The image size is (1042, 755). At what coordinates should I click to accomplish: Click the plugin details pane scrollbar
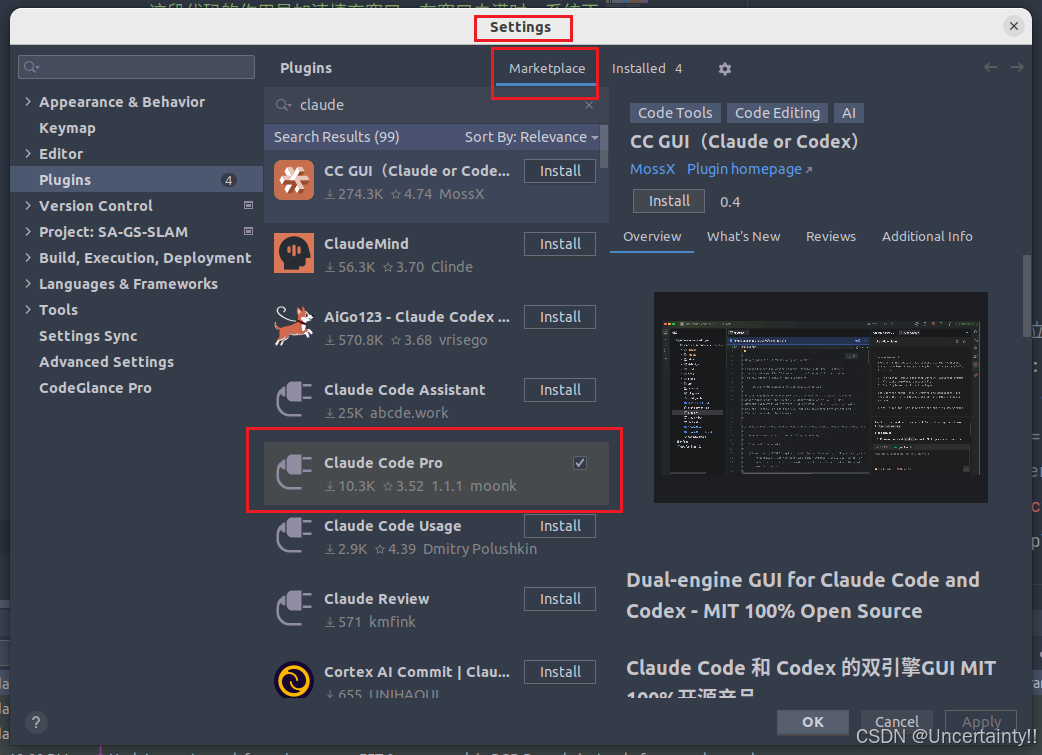tap(1027, 296)
